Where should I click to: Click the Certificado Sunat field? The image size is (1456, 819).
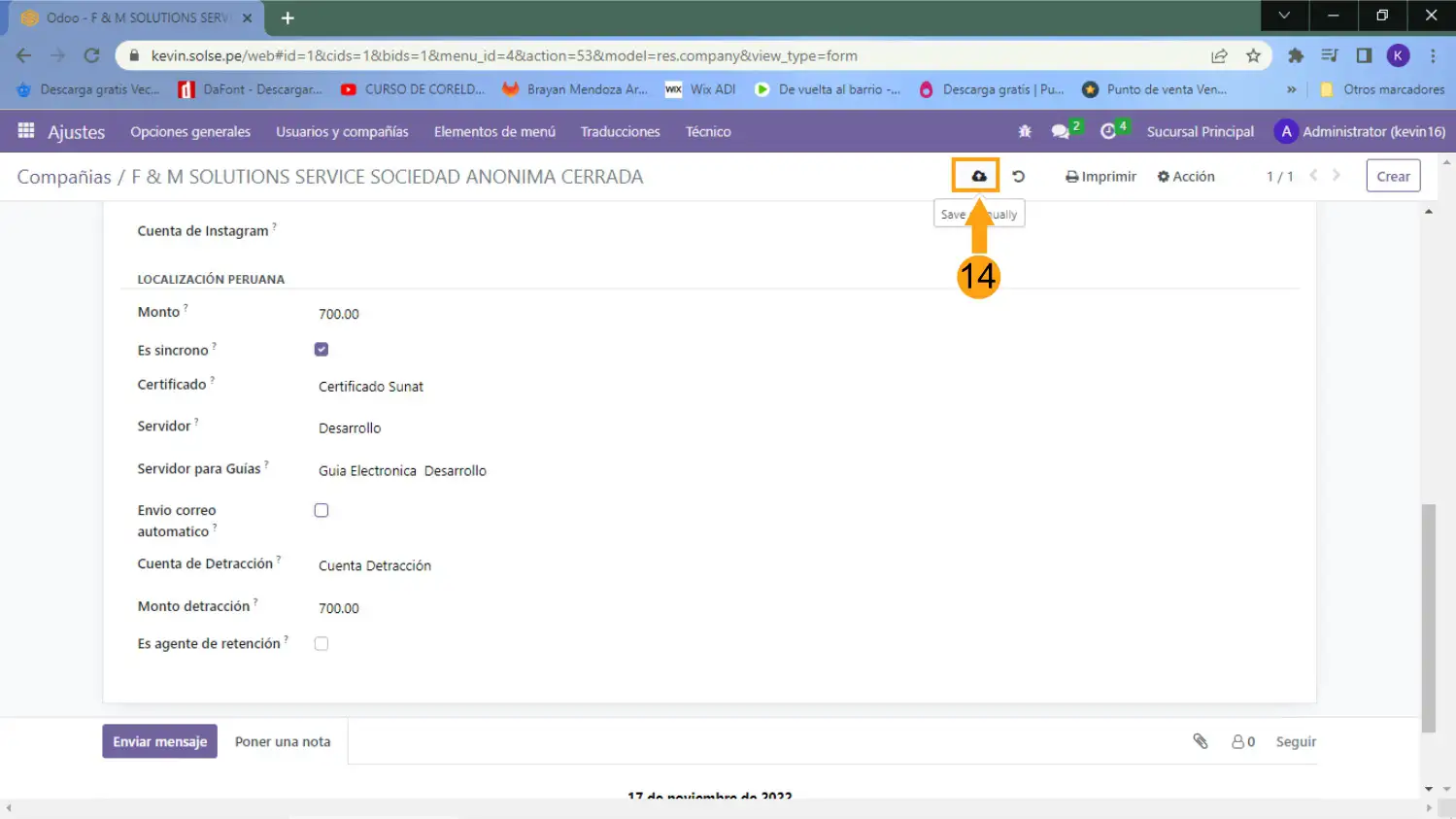[371, 387]
